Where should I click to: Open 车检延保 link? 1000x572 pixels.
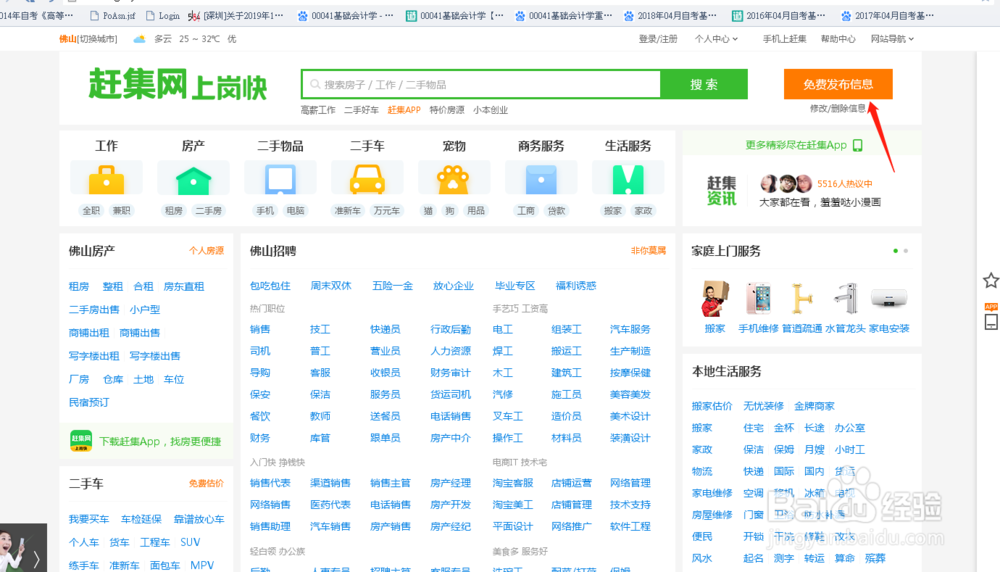pos(141,519)
